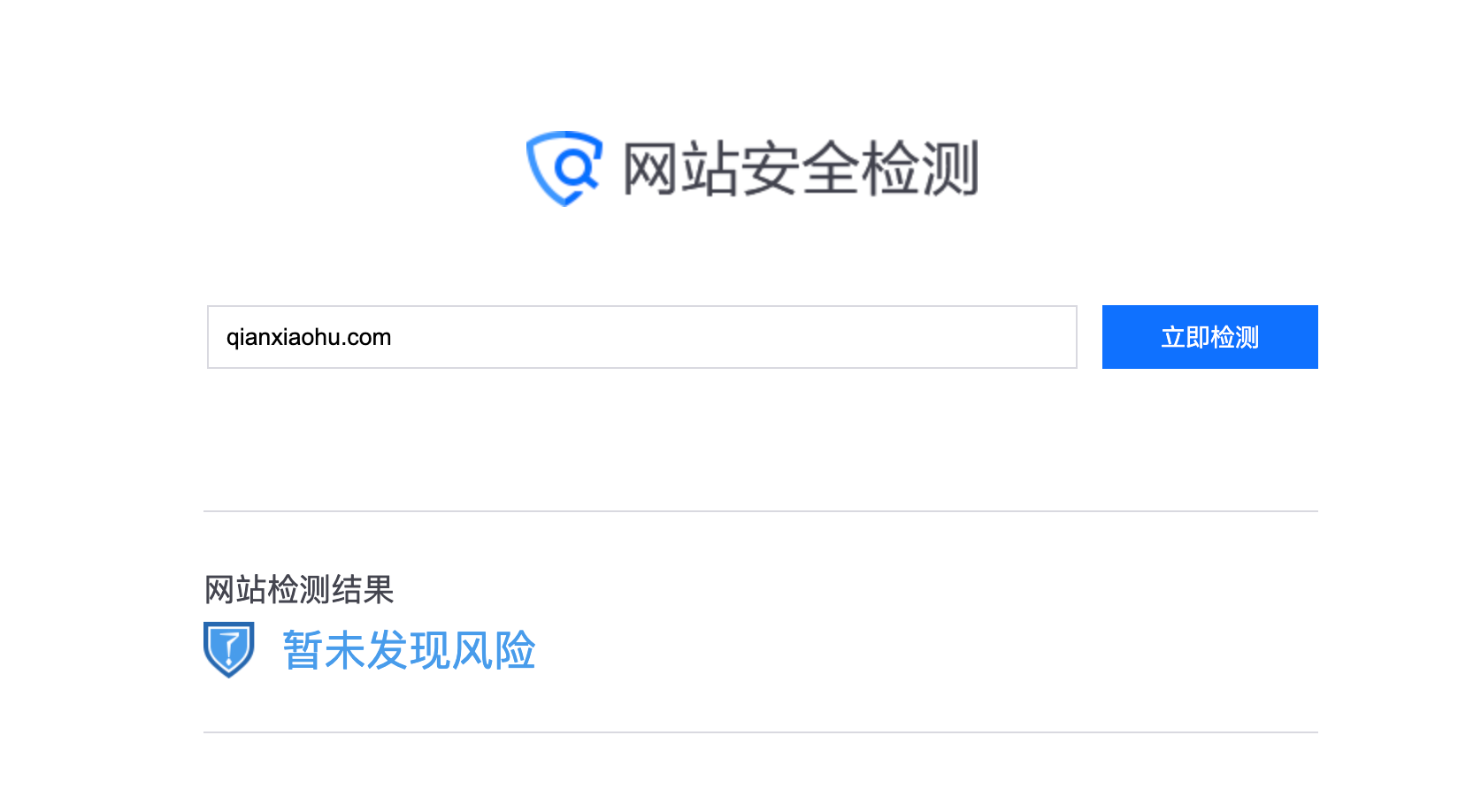Screen dimensions: 1481x812
Task: Click the 结果 characters in the results heading
Action: click(x=363, y=589)
